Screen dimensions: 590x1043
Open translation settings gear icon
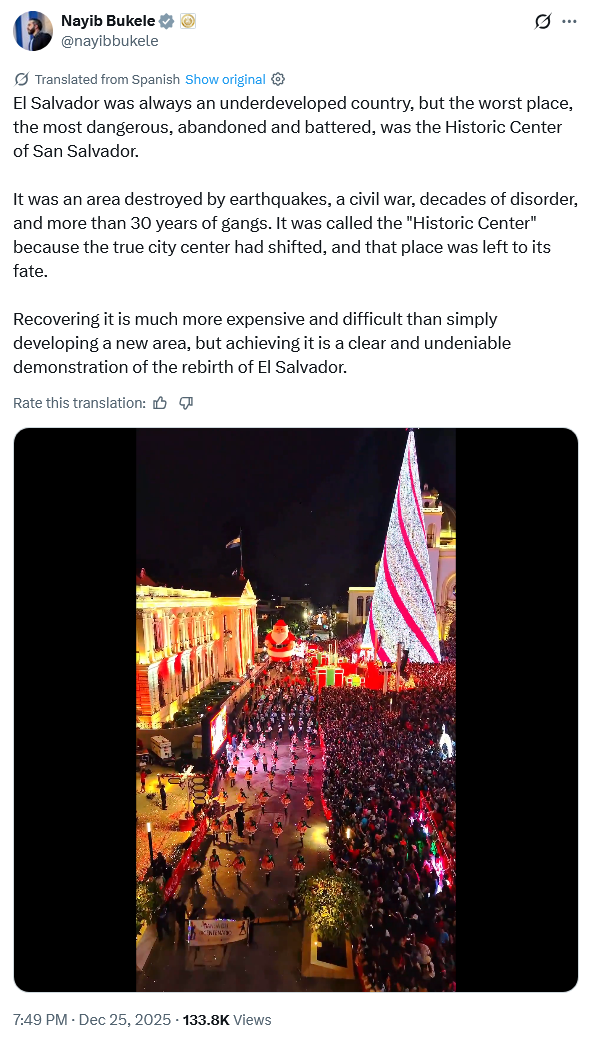(x=278, y=79)
